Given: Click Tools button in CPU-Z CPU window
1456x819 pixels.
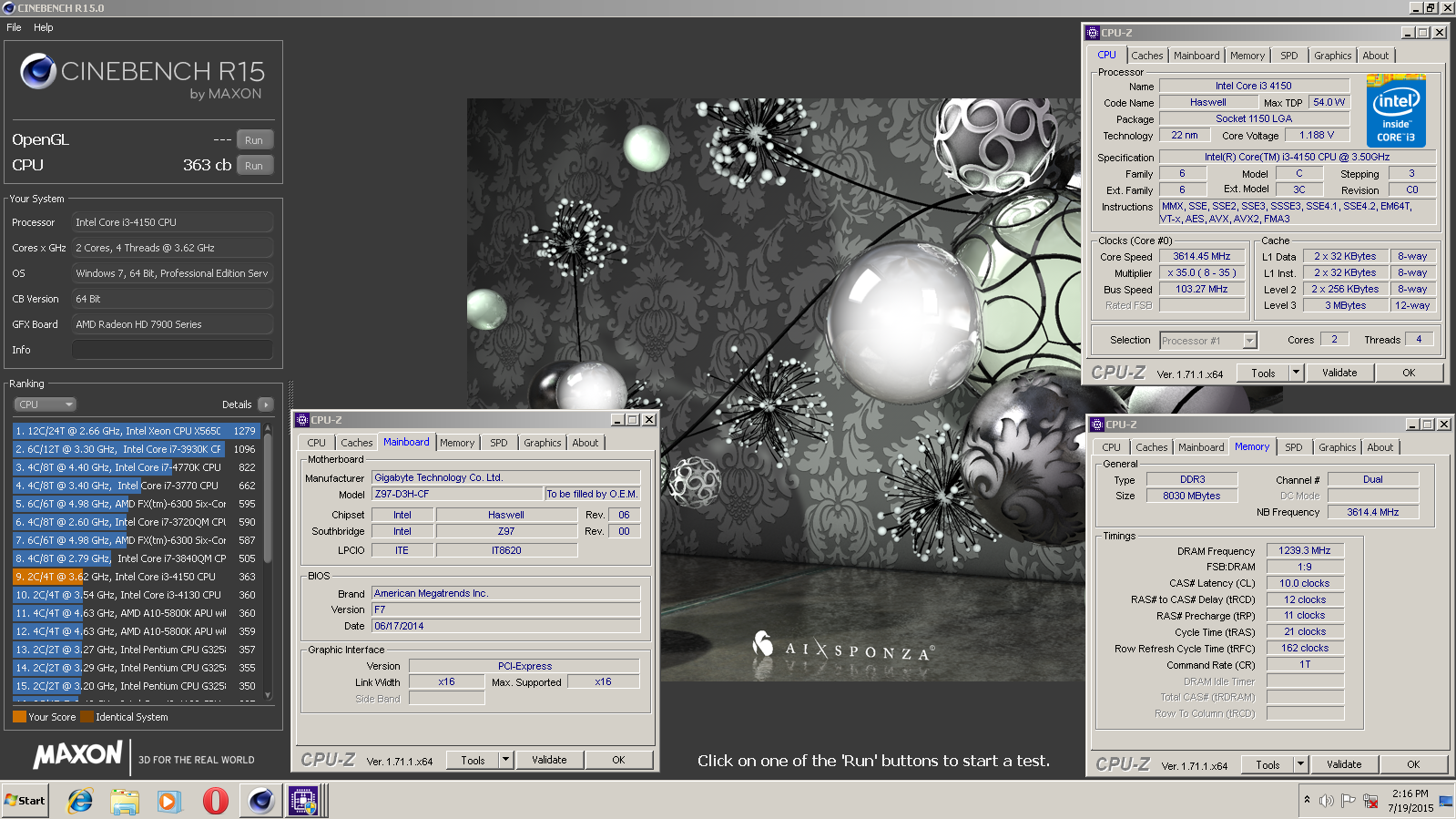Looking at the screenshot, I should [1263, 373].
